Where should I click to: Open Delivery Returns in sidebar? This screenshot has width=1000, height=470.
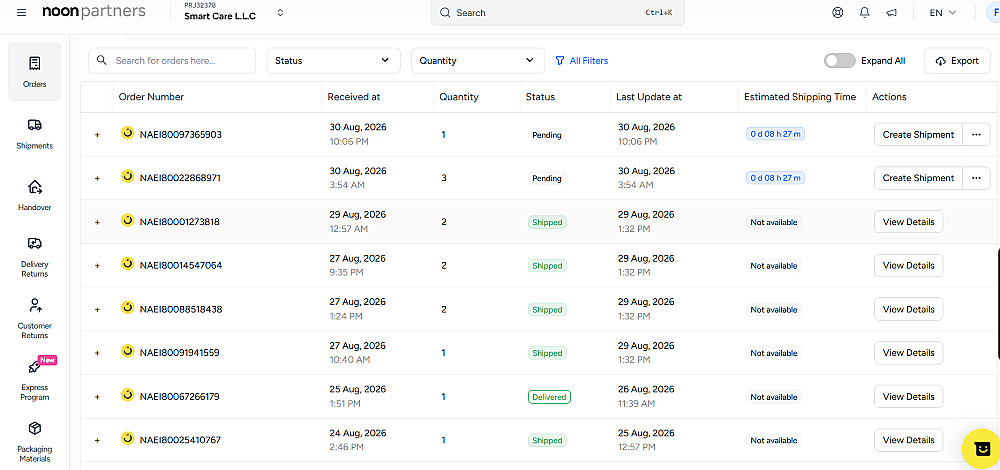click(34, 258)
